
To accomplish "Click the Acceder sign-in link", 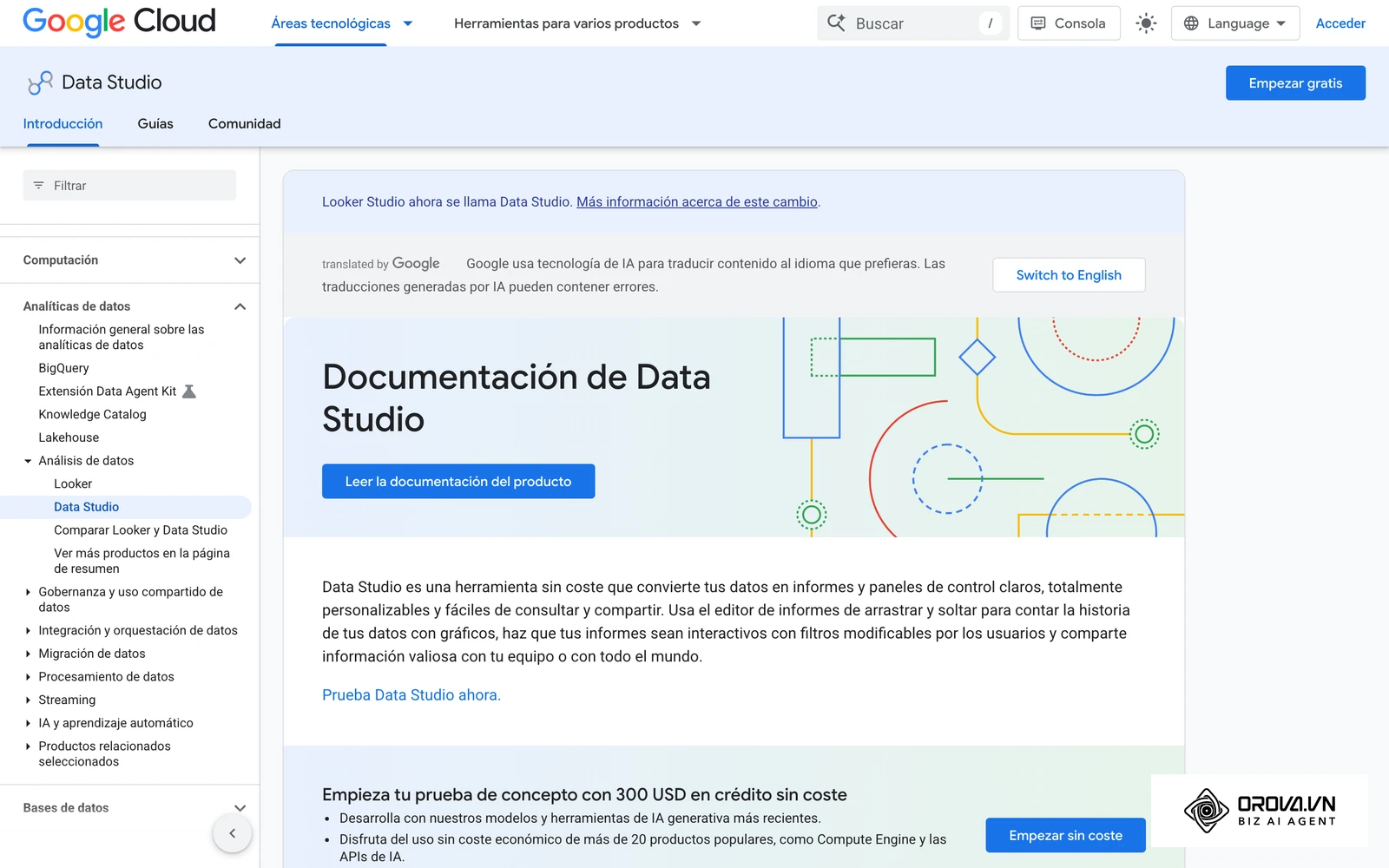I will [x=1340, y=23].
